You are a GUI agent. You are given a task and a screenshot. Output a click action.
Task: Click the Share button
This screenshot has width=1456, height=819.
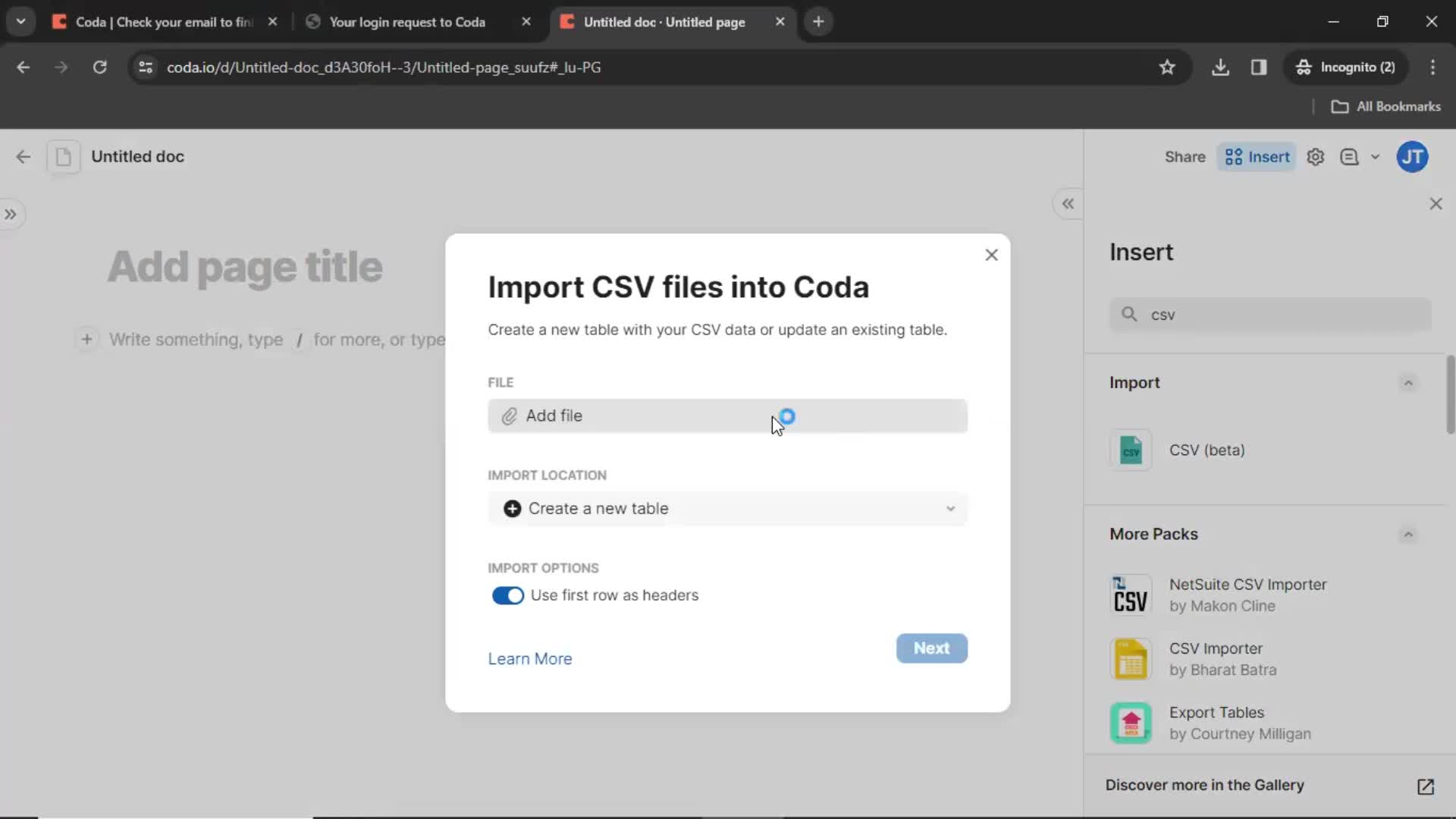(x=1185, y=157)
